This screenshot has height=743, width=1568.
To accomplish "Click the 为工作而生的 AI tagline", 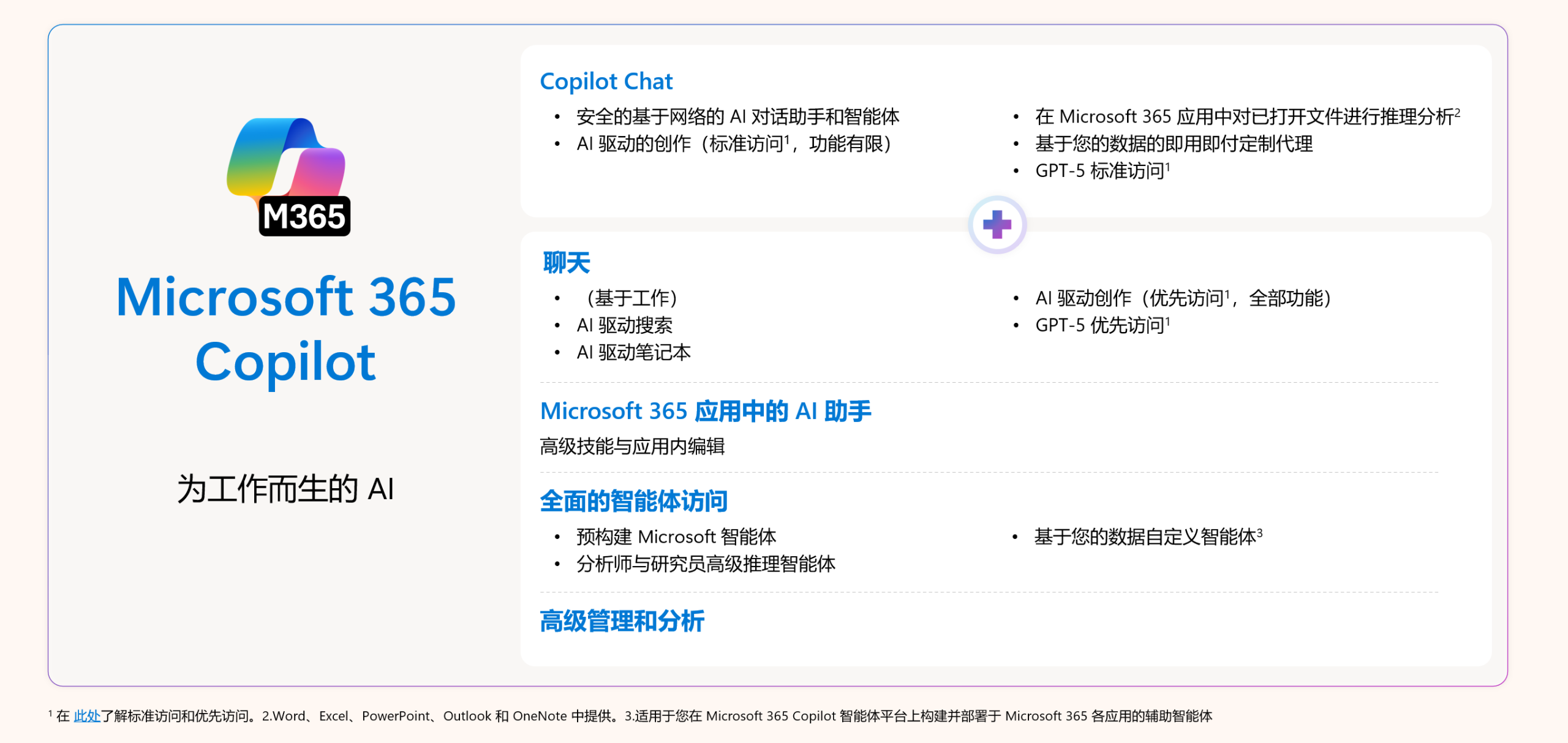I will pyautogui.click(x=285, y=489).
